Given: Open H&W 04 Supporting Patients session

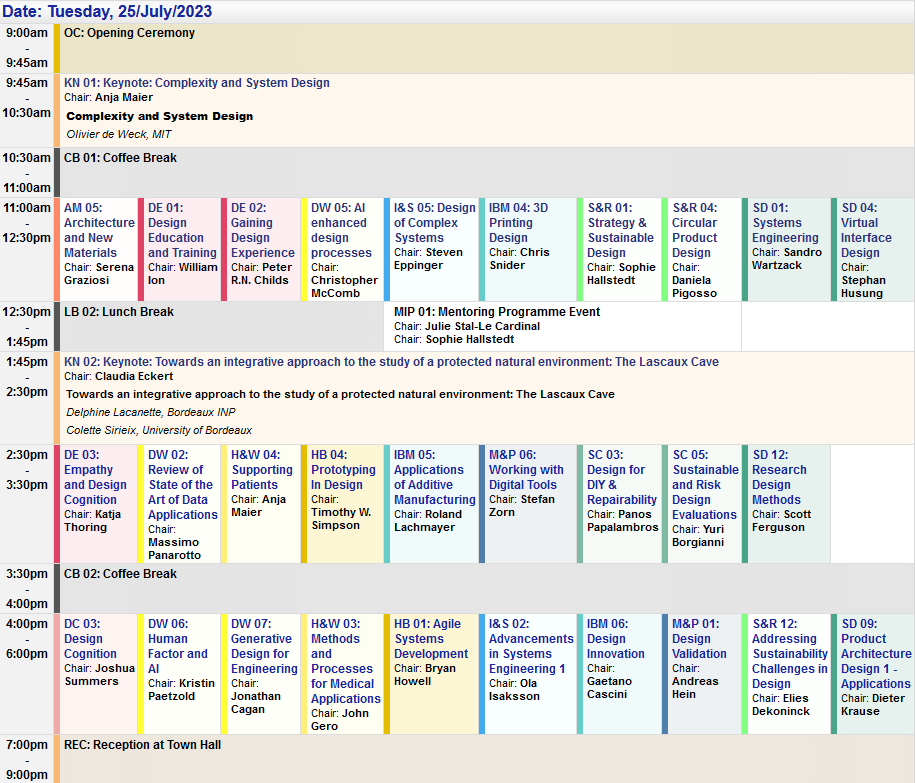Looking at the screenshot, I should point(261,470).
